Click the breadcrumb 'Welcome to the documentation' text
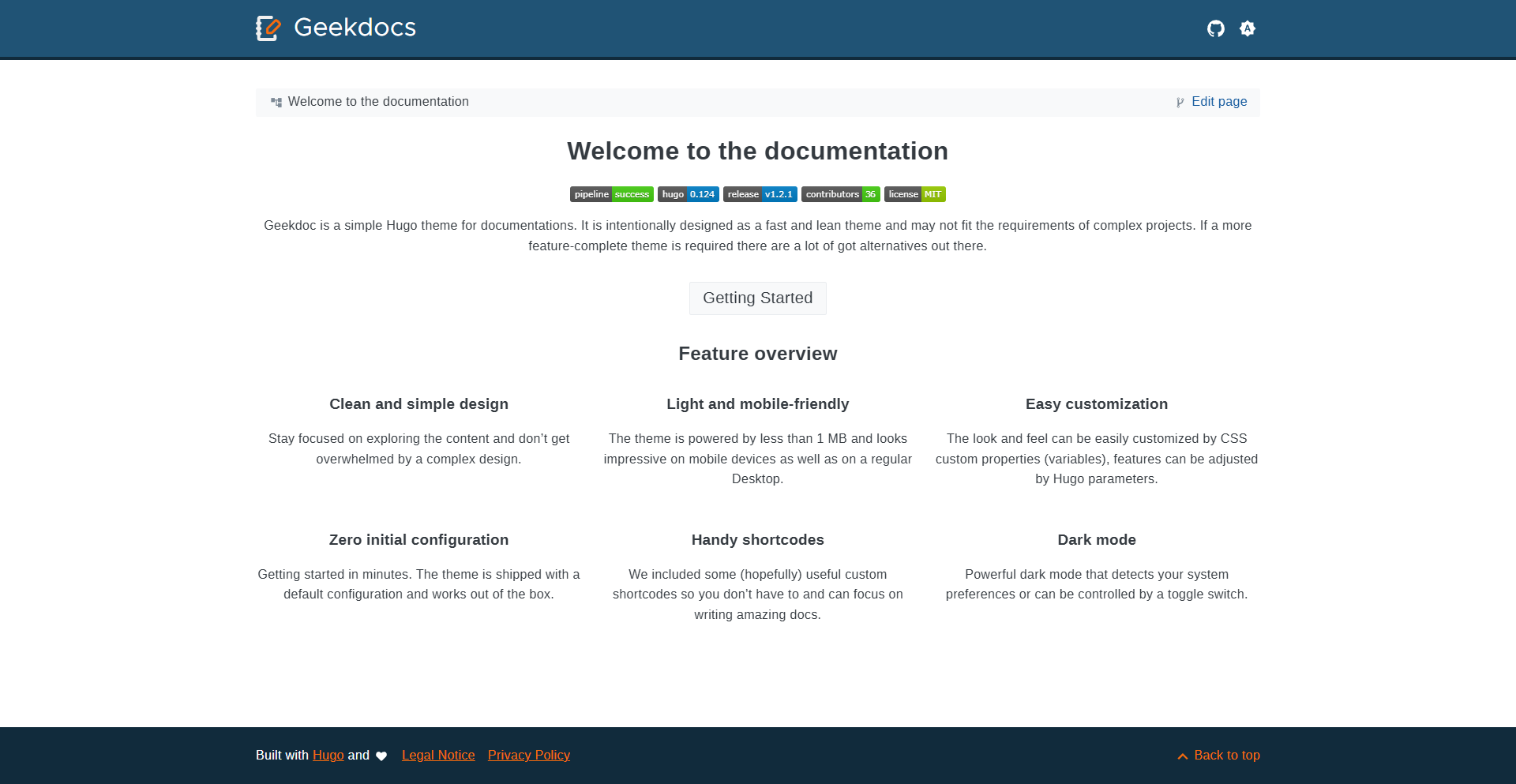Image resolution: width=1516 pixels, height=784 pixels. [x=378, y=102]
